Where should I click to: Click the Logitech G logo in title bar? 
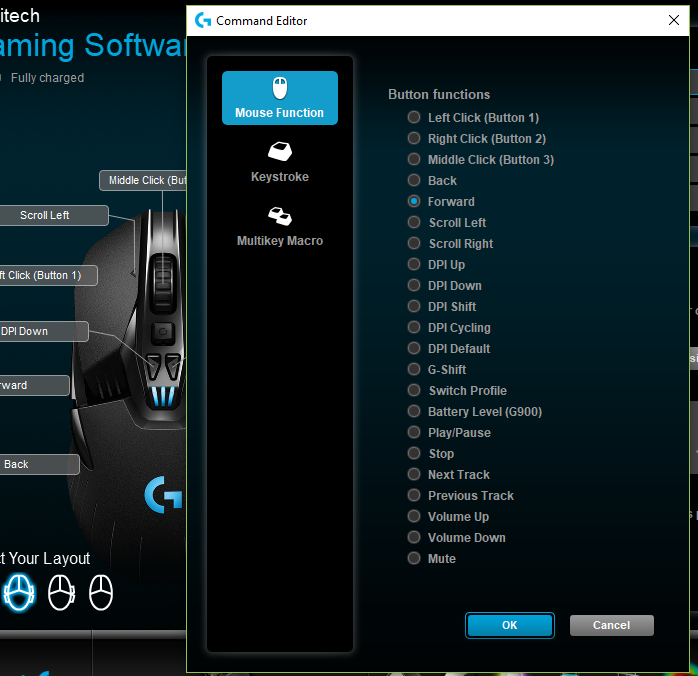tap(203, 20)
